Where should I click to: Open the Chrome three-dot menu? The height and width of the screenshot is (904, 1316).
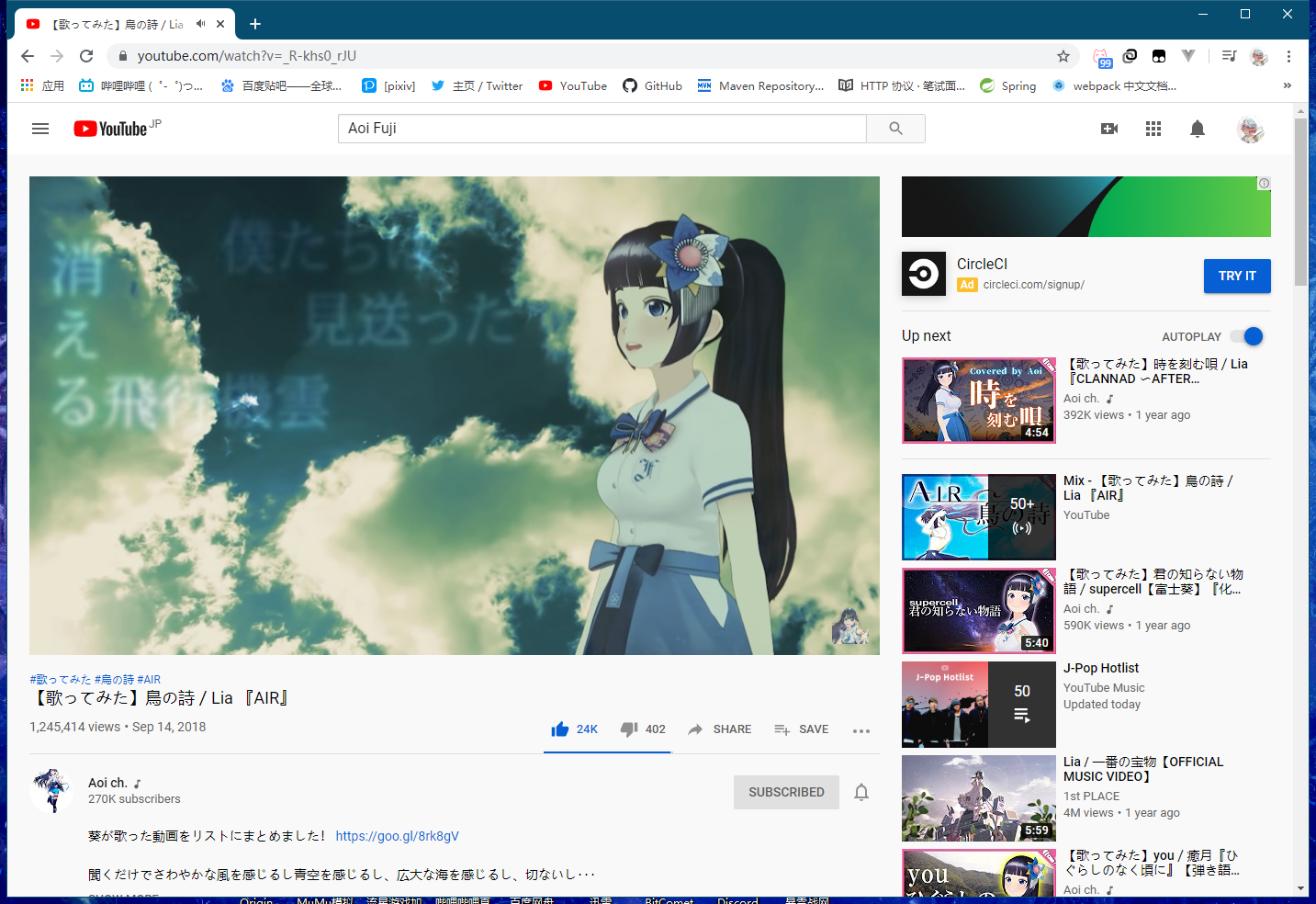click(x=1288, y=56)
